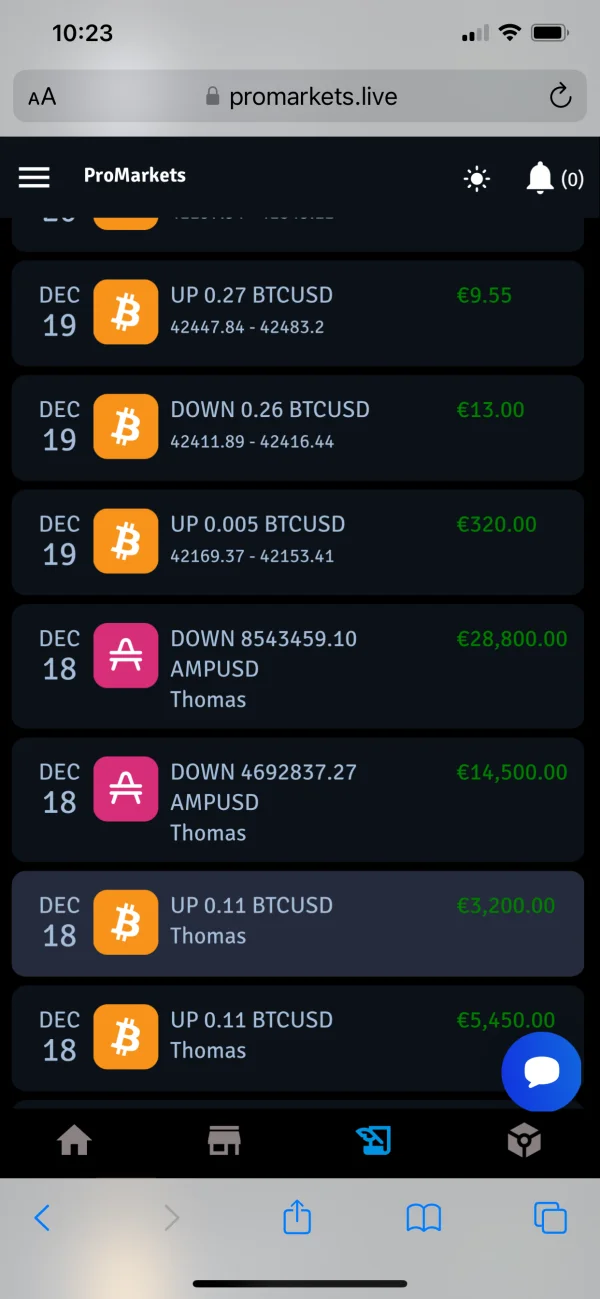Open DOWN 0.26 BTCUSD trade entry

point(297,425)
